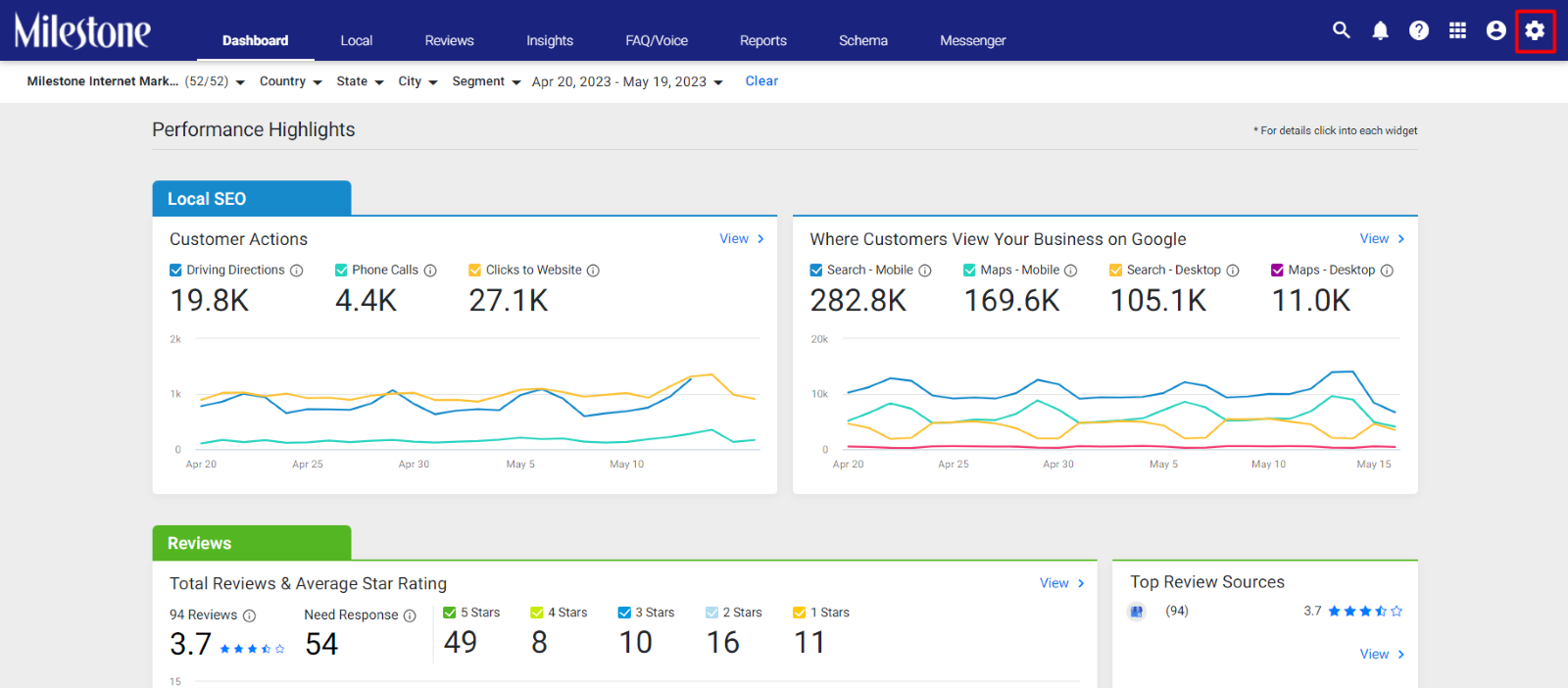Open the apps grid icon

coord(1457,30)
